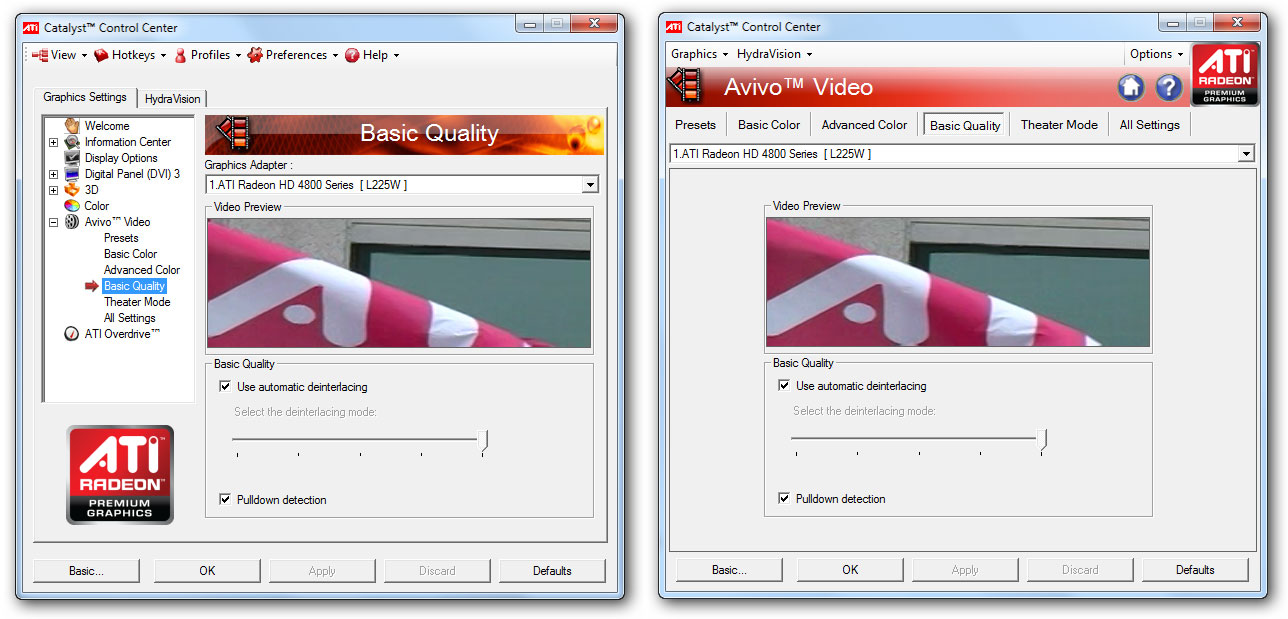
Task: Expand the Digital Panel (DVI) 3 node
Action: tap(53, 174)
